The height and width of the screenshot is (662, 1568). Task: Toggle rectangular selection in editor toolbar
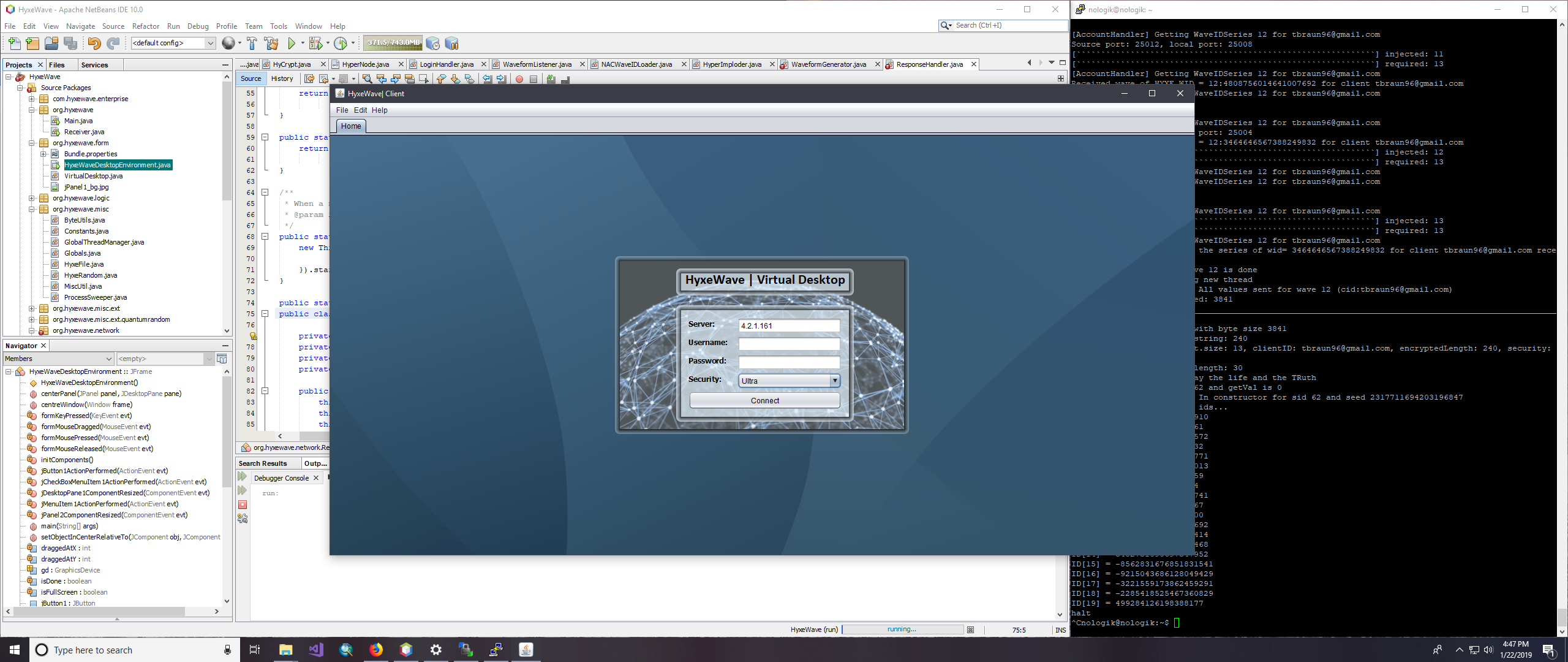point(423,79)
